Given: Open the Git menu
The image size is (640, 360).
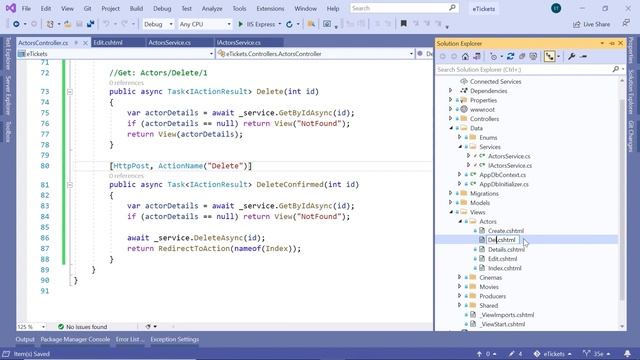Looking at the screenshot, I should click(x=87, y=9).
